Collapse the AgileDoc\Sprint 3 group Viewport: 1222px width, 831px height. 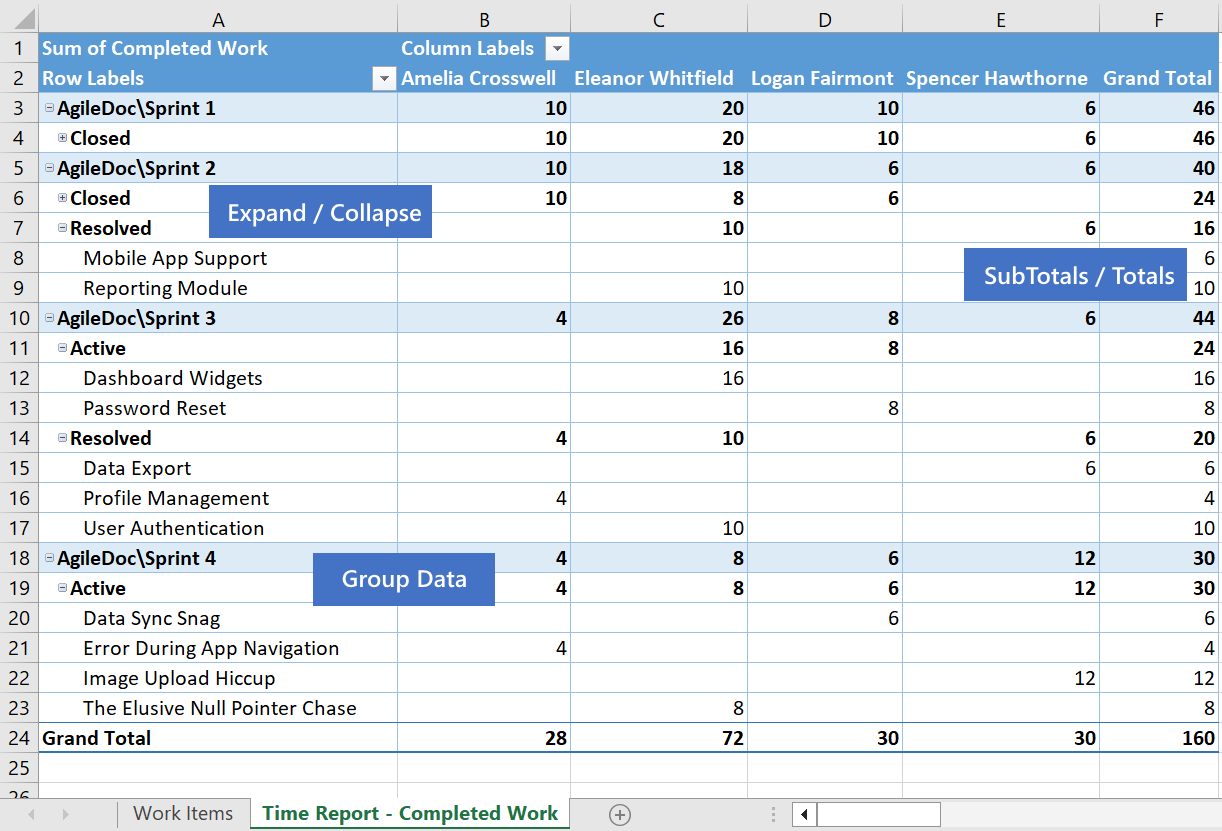49,318
